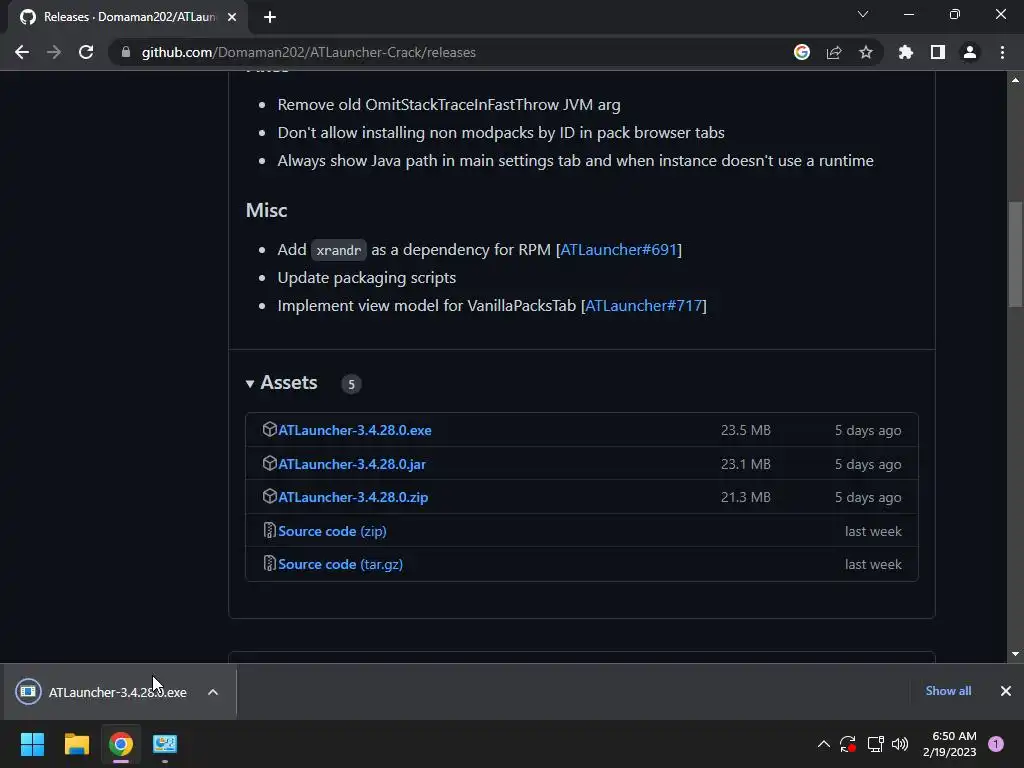The image size is (1024, 768).
Task: Open Chrome extensions puzzle icon
Action: (906, 52)
